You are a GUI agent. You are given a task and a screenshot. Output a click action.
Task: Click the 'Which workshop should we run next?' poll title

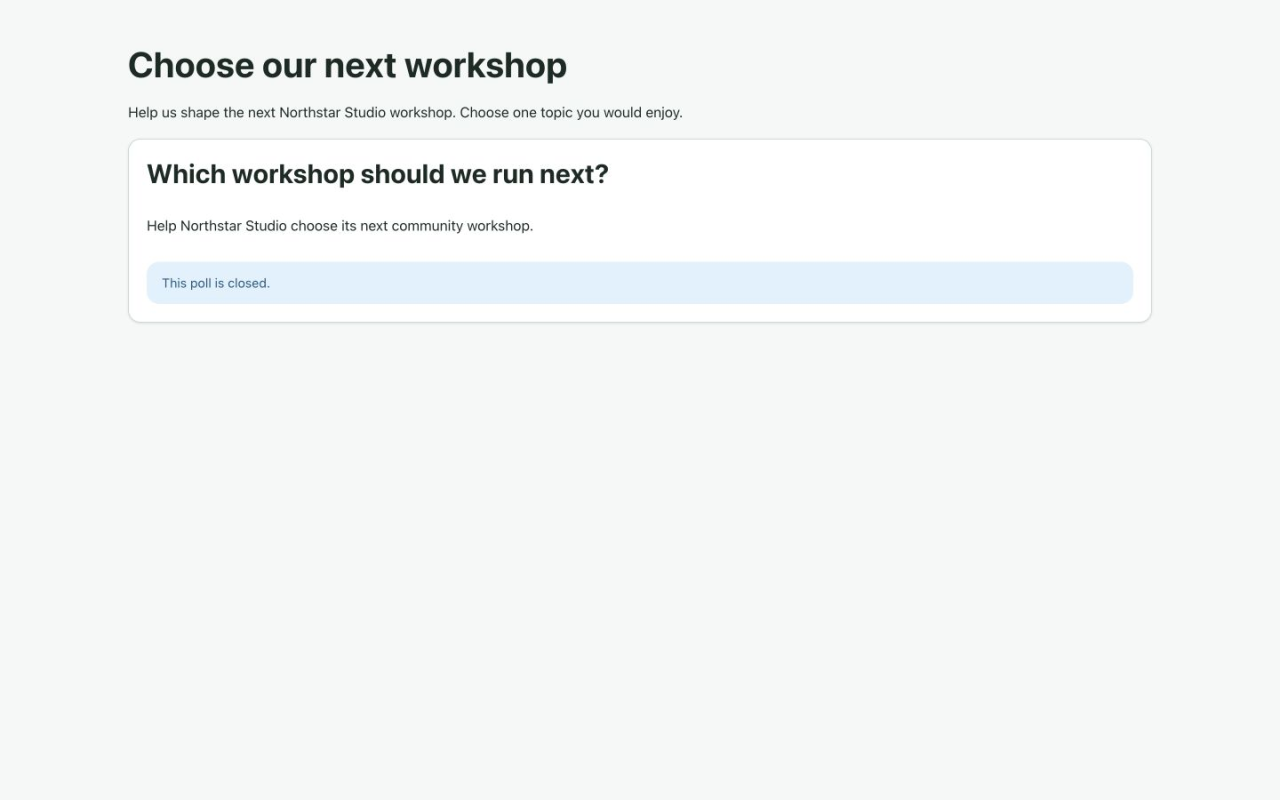click(x=378, y=174)
